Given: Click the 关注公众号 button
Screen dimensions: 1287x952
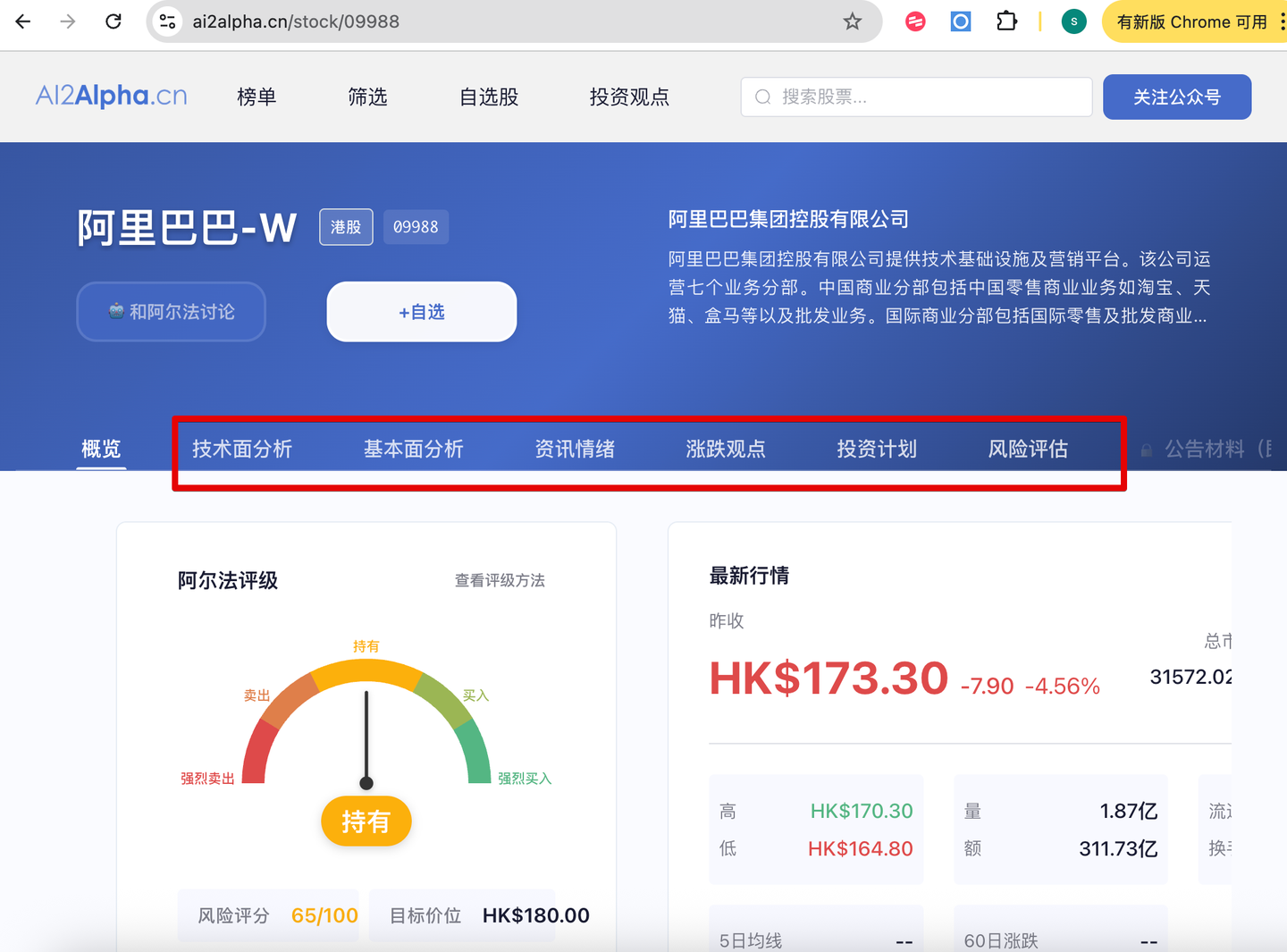Looking at the screenshot, I should [1177, 97].
